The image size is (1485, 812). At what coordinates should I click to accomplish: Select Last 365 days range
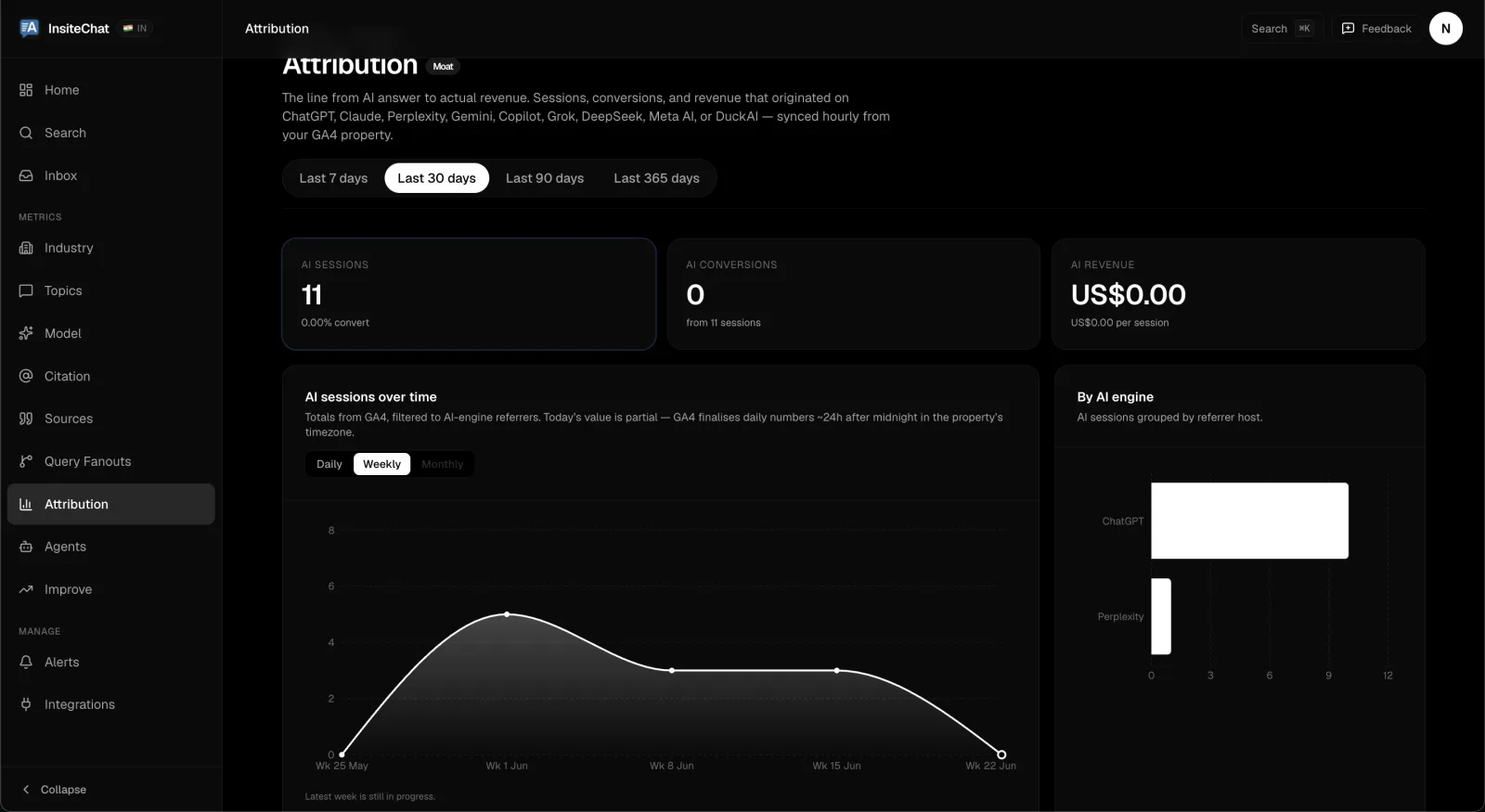656,178
